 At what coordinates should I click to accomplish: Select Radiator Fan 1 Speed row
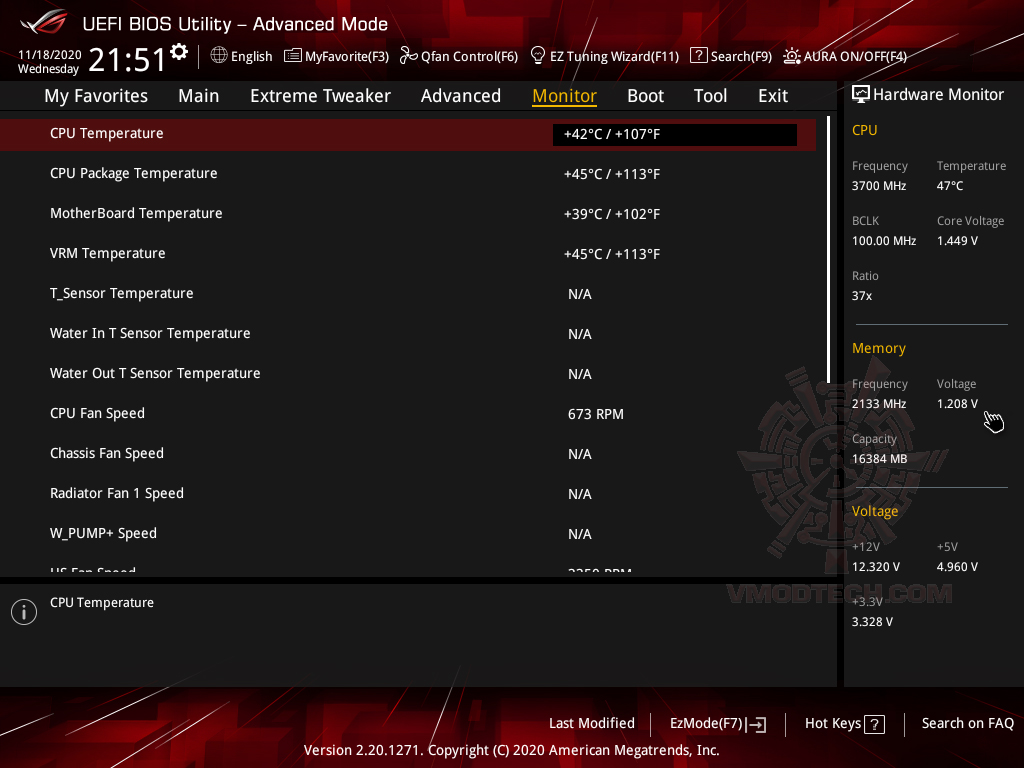408,494
